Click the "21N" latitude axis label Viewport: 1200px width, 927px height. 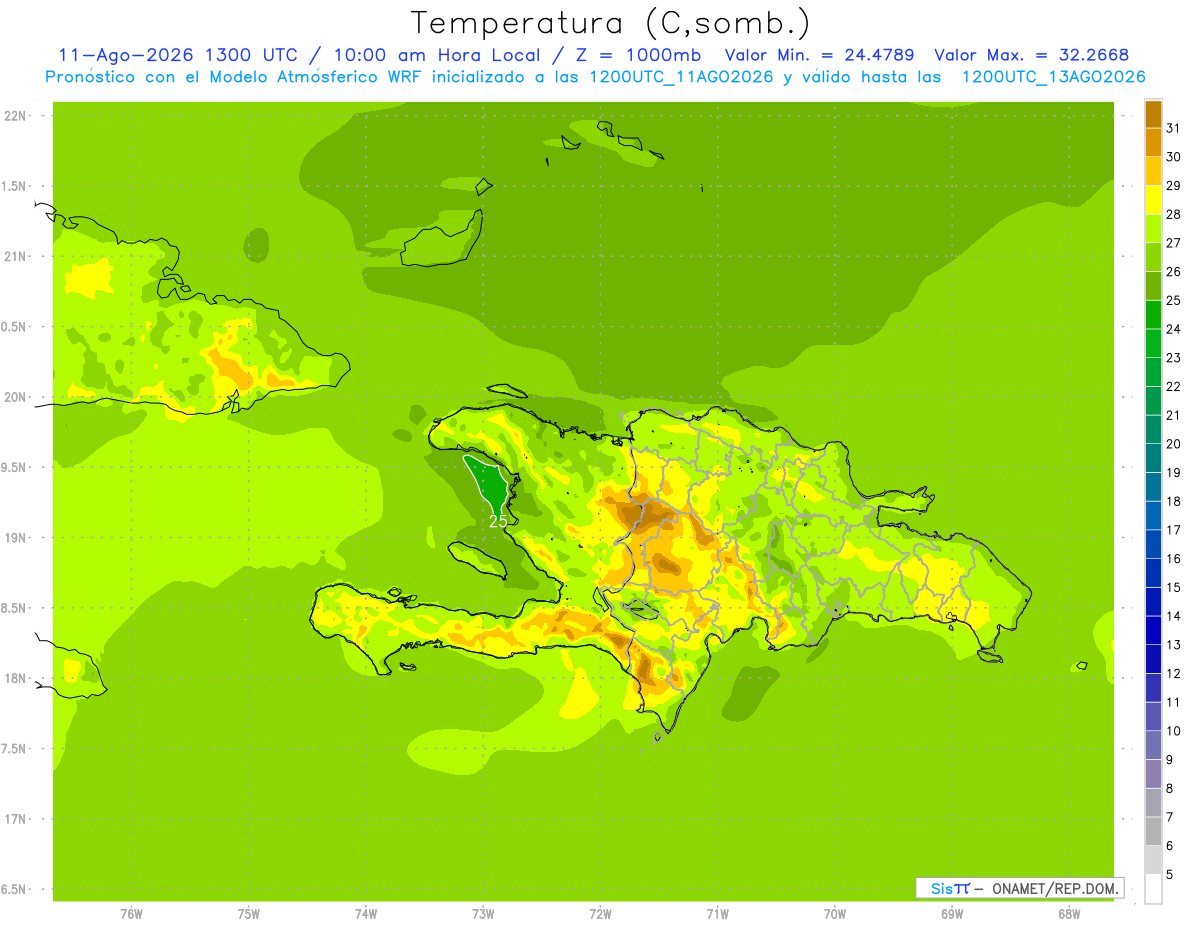(x=16, y=256)
